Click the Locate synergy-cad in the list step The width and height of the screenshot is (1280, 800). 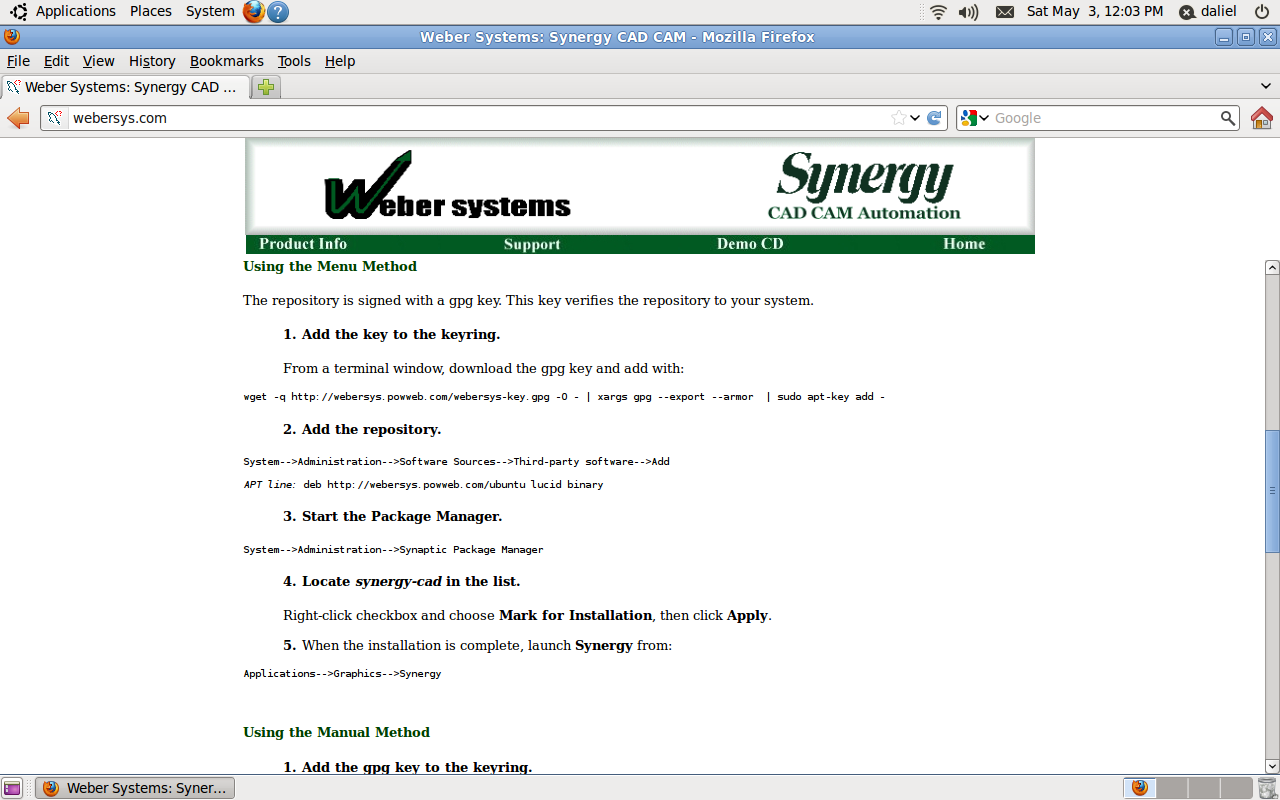402,581
